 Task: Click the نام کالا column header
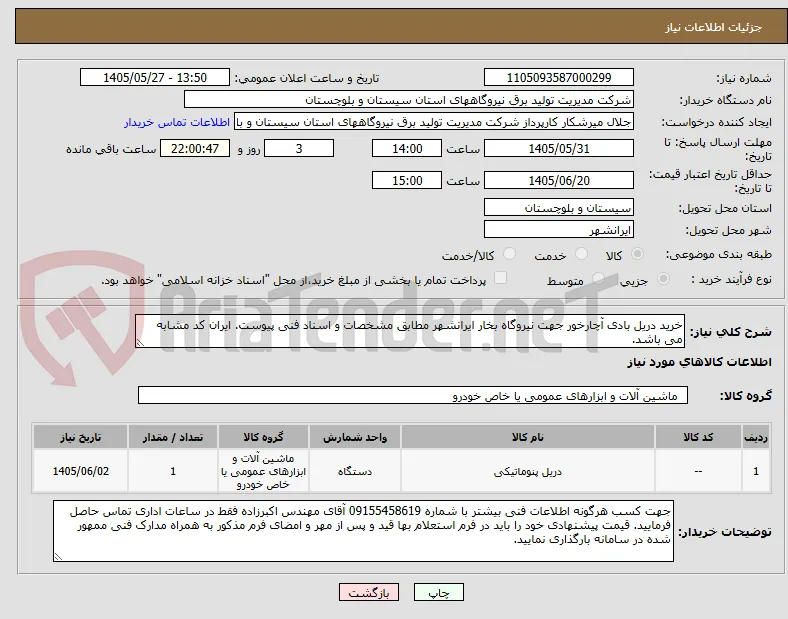528,437
